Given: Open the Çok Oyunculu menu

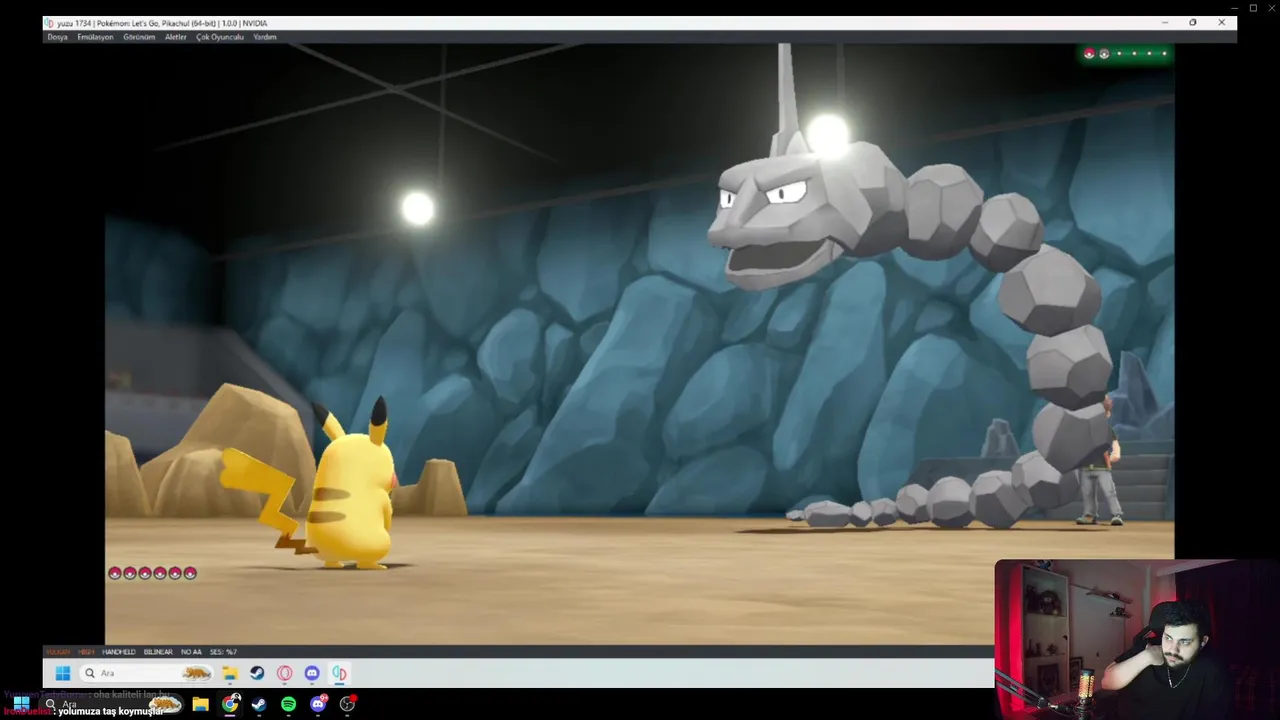Looking at the screenshot, I should click(220, 37).
